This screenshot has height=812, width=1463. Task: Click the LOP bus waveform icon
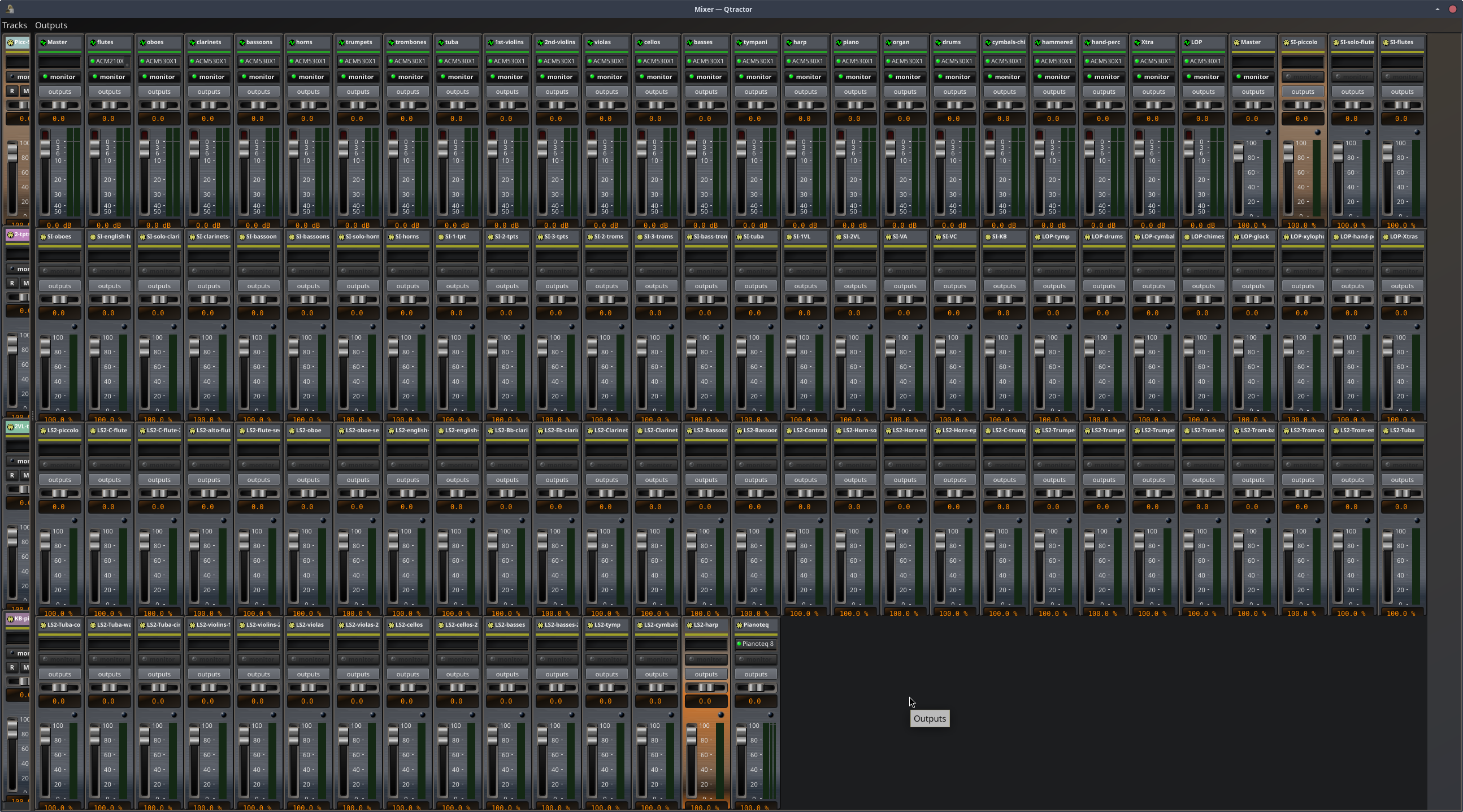pos(1187,42)
